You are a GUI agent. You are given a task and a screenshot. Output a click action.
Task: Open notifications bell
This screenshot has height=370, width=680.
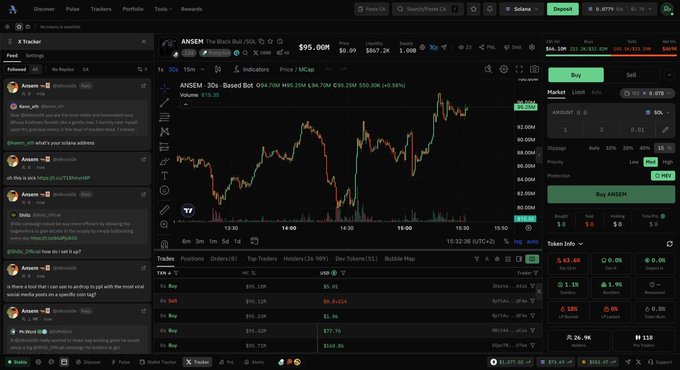(490, 9)
